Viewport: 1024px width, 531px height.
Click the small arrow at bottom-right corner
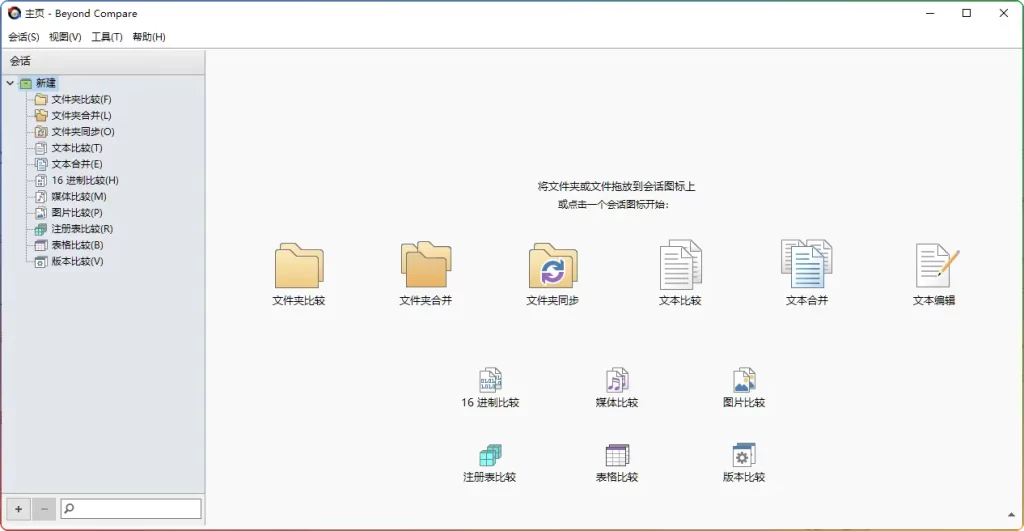point(1011,515)
